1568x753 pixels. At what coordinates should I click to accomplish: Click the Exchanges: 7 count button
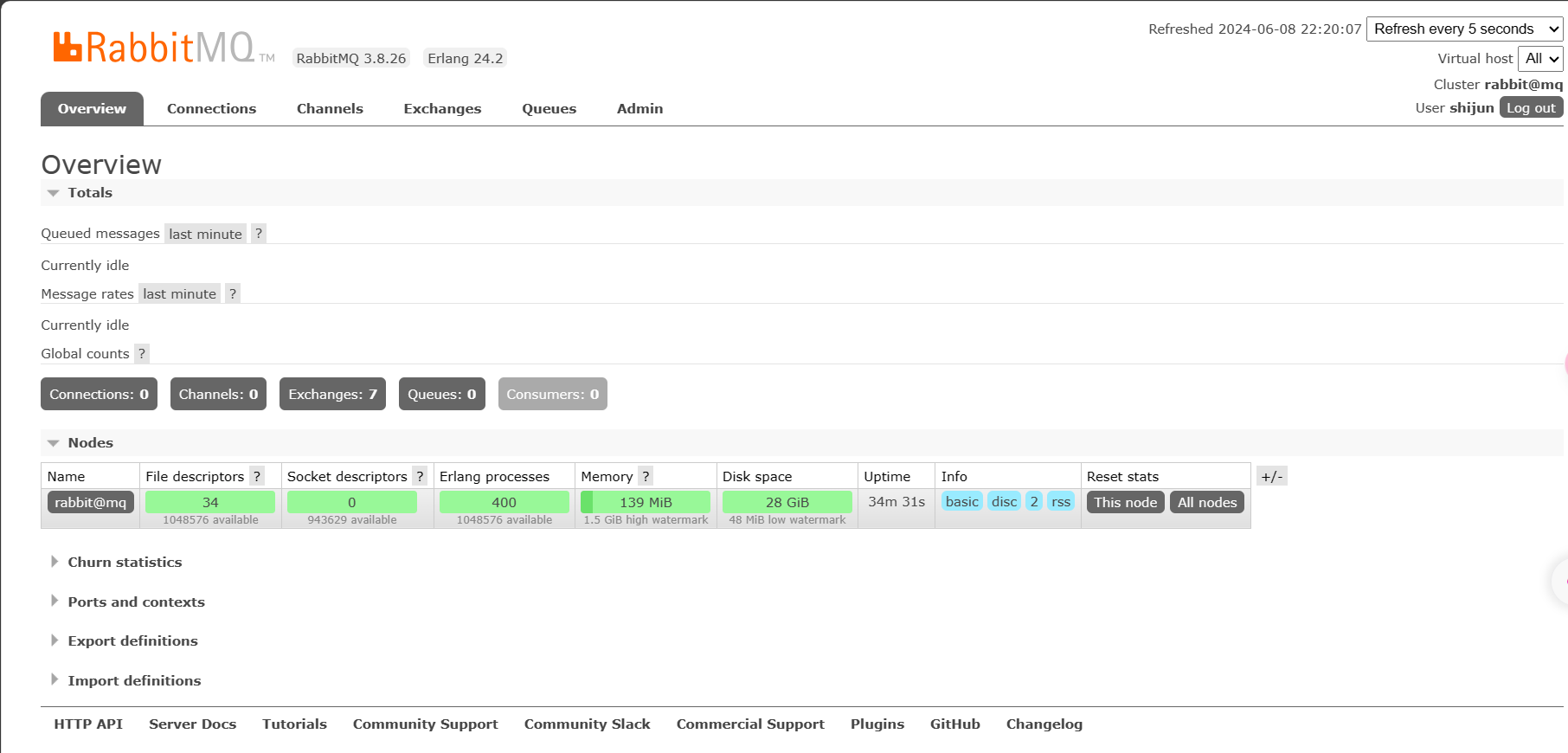[x=332, y=394]
